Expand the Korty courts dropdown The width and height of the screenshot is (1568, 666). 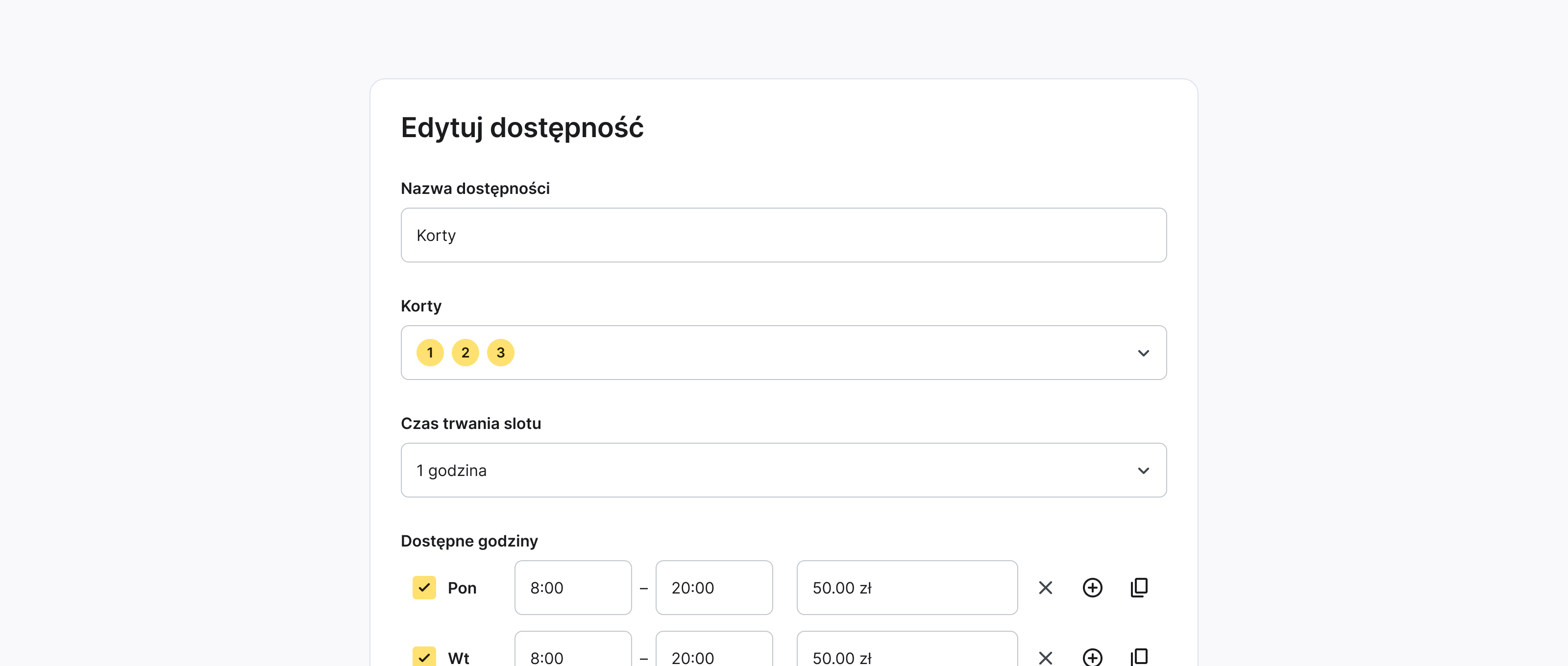pos(1143,353)
